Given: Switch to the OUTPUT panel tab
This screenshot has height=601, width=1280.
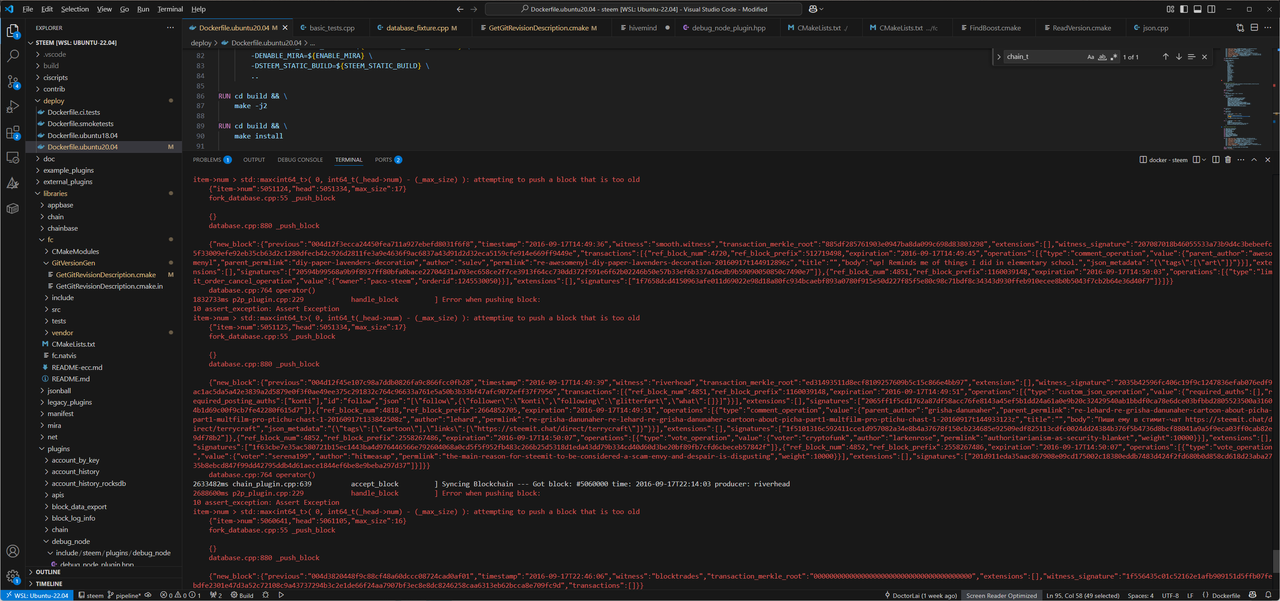Looking at the screenshot, I should click(x=254, y=160).
